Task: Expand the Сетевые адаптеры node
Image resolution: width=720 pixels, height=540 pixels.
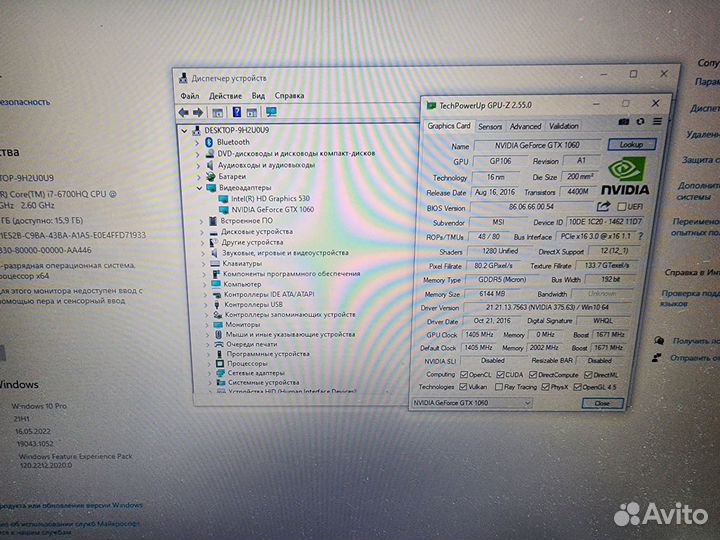Action: click(x=209, y=373)
